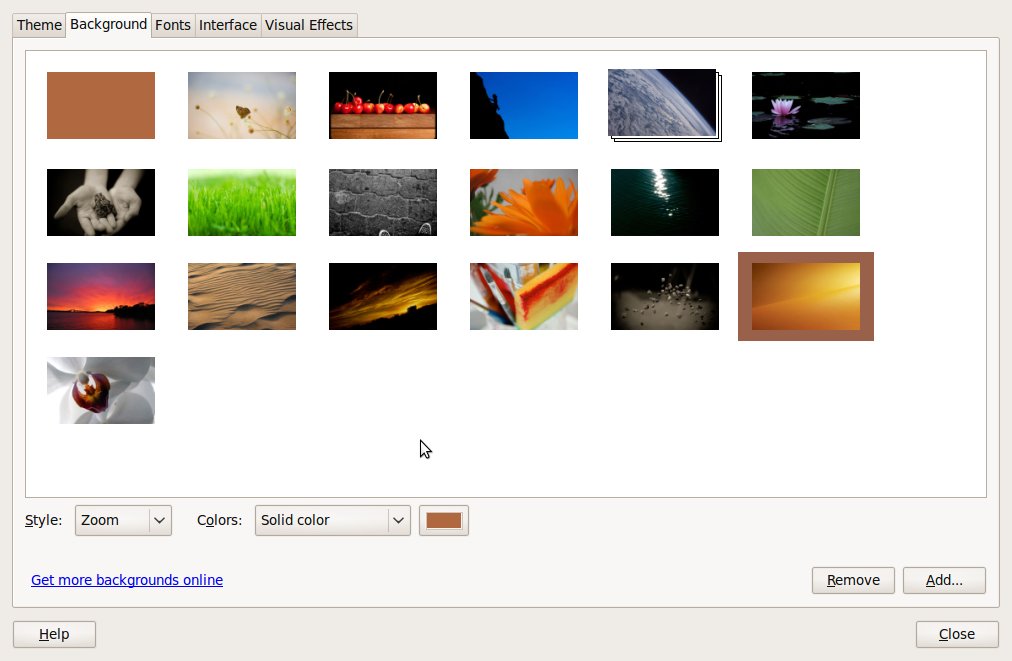Open the Colors dropdown showing Solid color
The image size is (1012, 661).
[x=332, y=520]
